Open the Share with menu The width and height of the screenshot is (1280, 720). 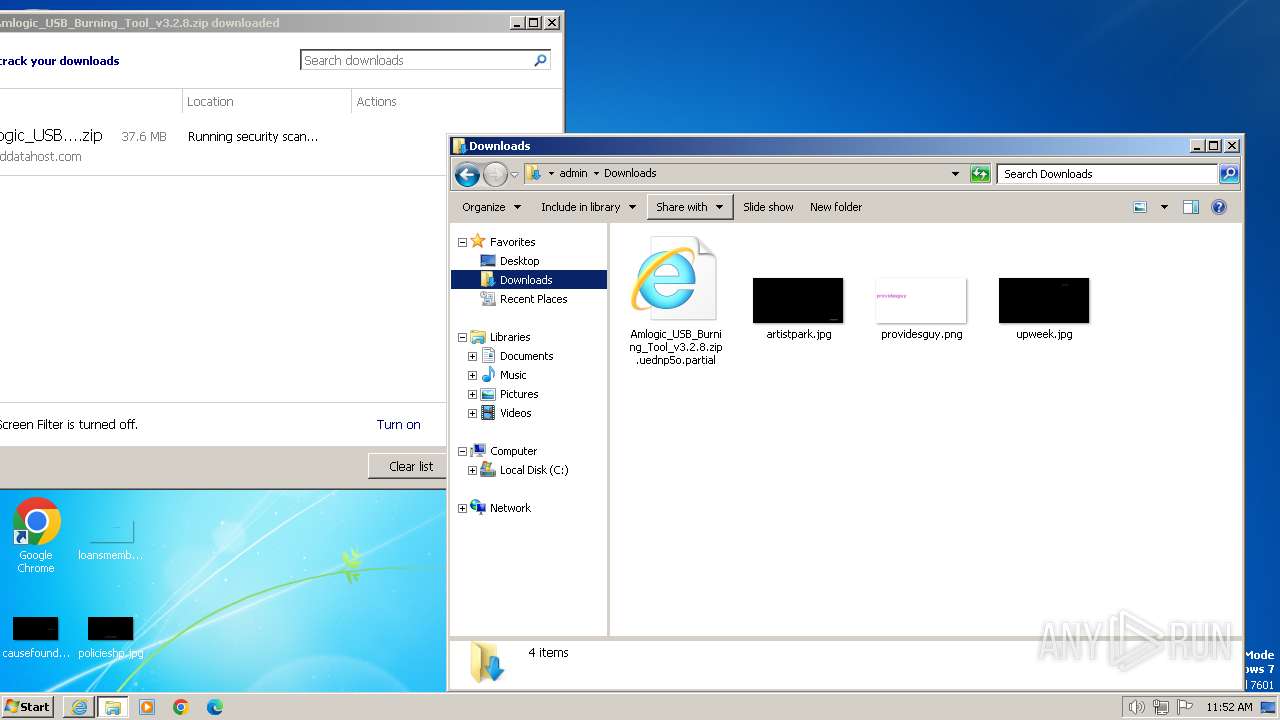tap(690, 207)
